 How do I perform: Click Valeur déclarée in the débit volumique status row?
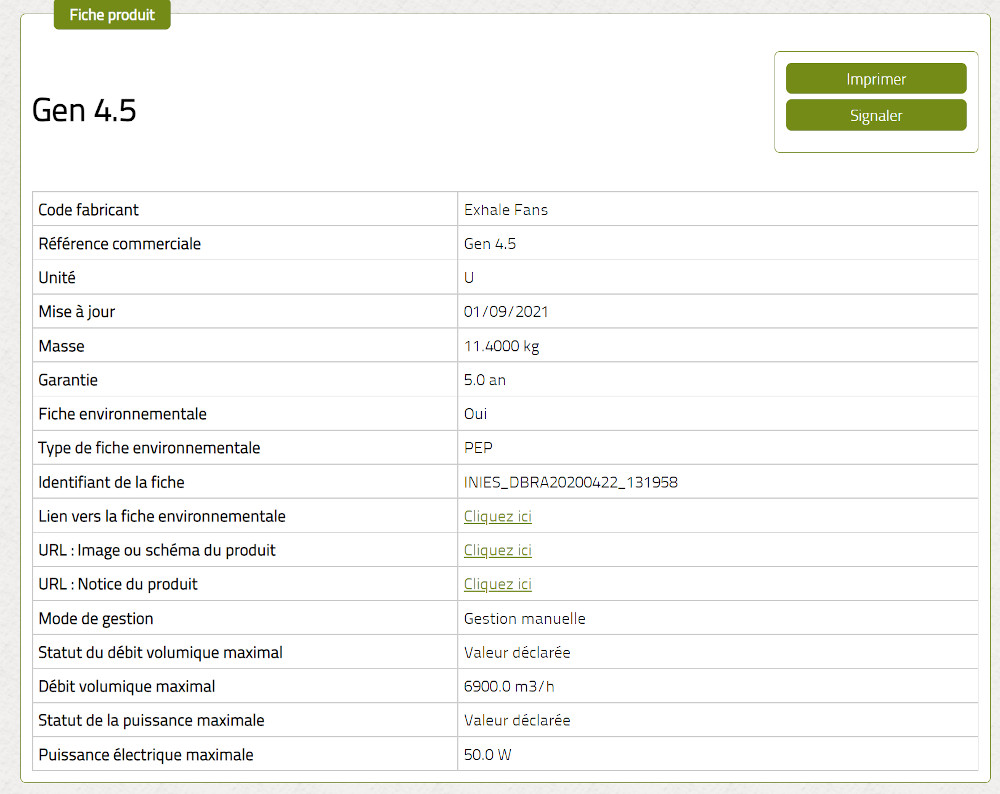[517, 652]
